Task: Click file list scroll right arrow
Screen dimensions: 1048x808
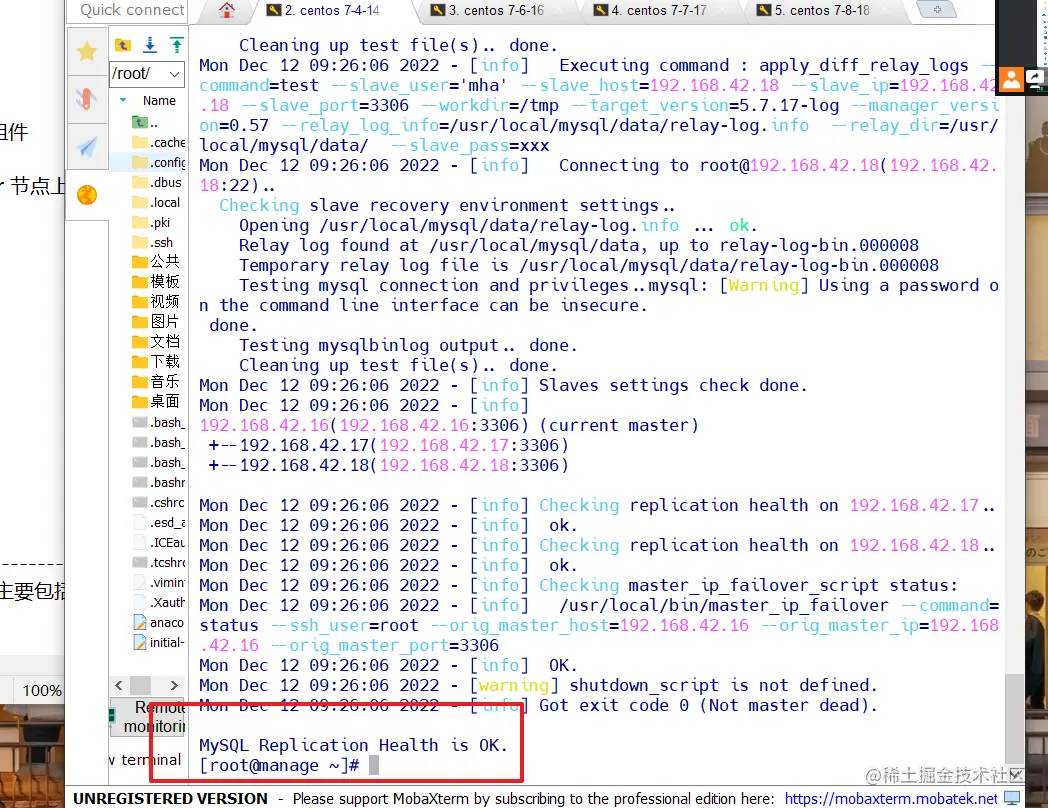Action: coord(174,685)
